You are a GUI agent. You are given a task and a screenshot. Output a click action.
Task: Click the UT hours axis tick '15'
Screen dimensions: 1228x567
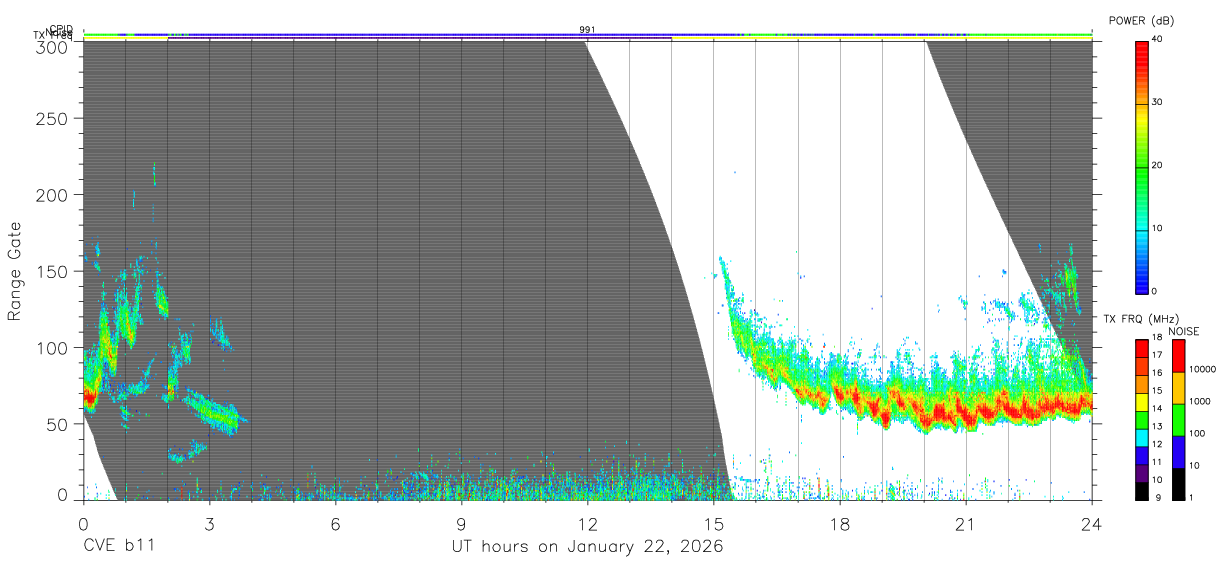pos(713,523)
